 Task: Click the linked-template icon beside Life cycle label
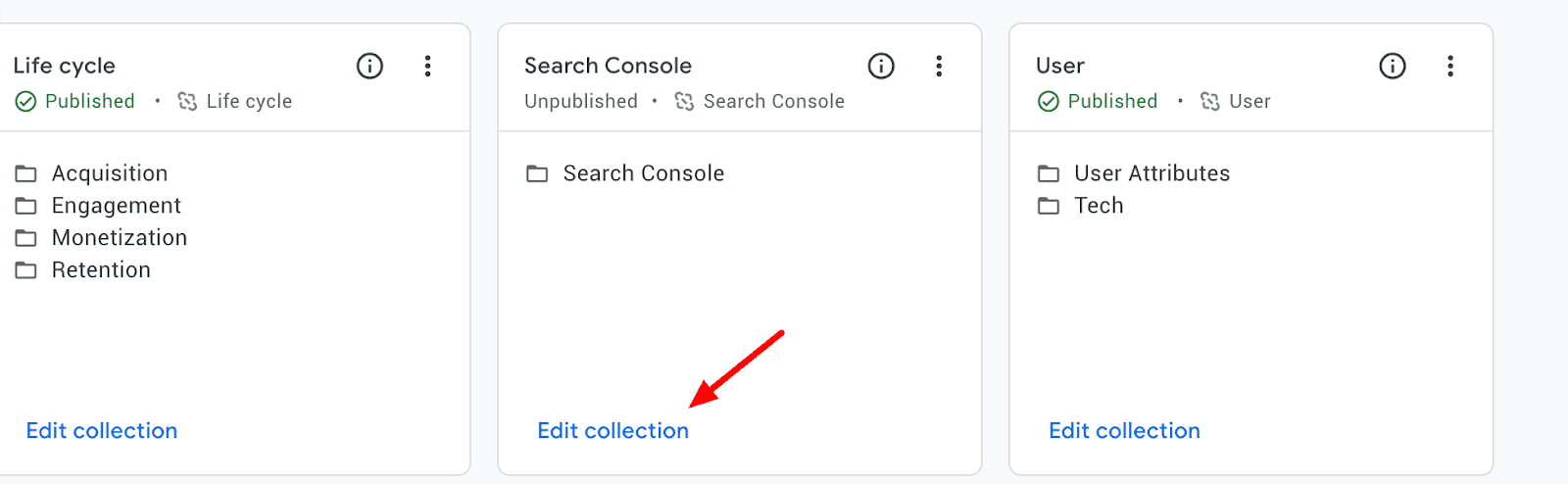tap(187, 102)
